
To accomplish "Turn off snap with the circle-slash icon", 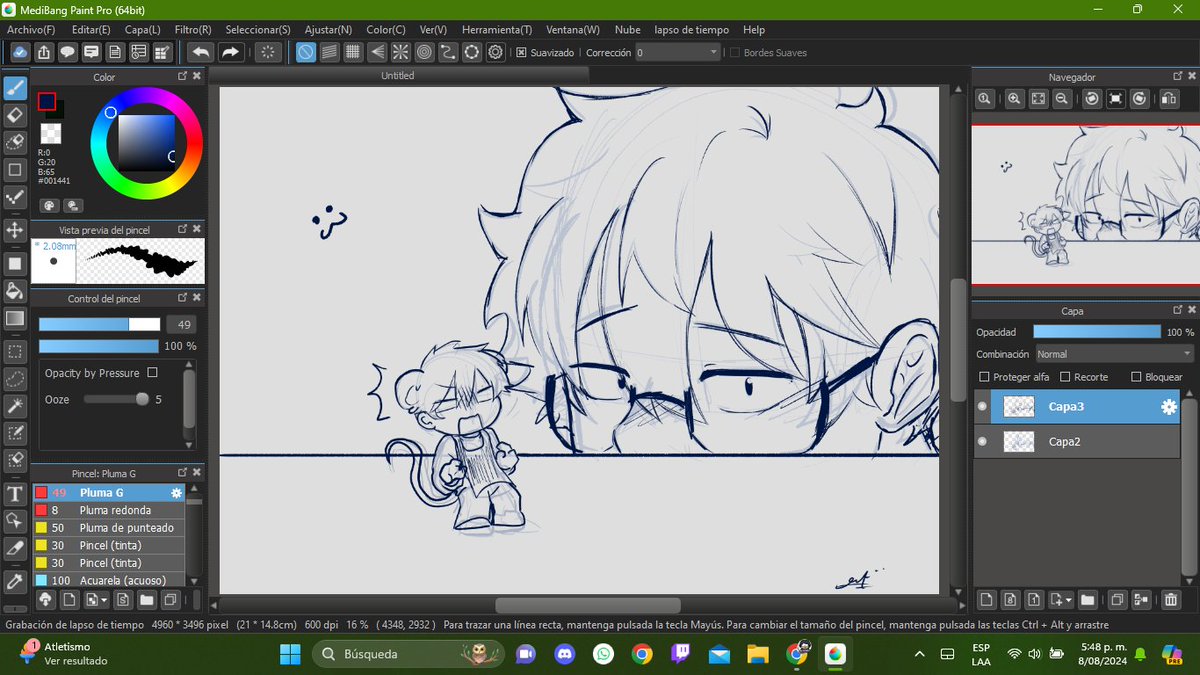I will [307, 52].
